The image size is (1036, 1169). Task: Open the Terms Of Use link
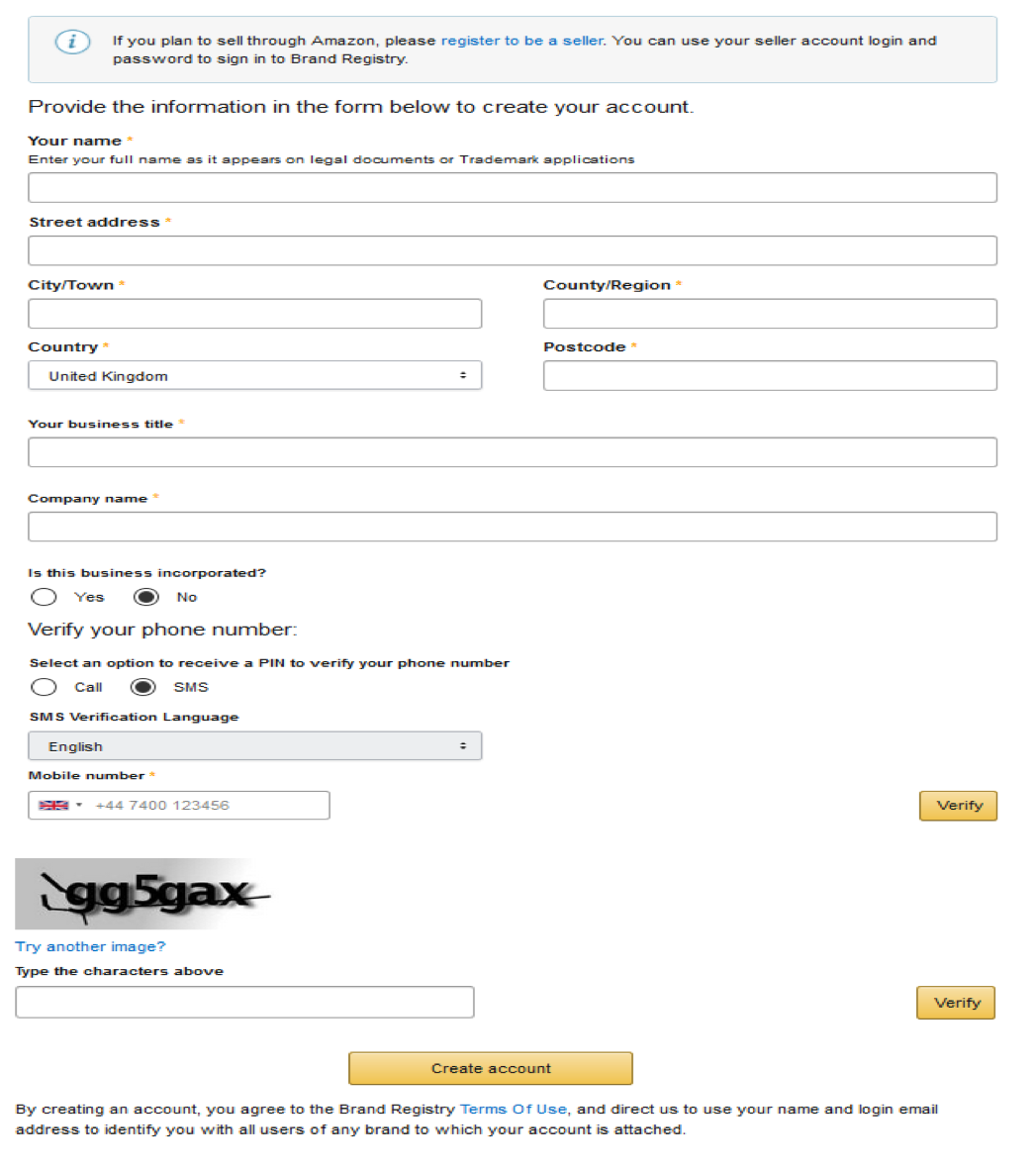[514, 1110]
